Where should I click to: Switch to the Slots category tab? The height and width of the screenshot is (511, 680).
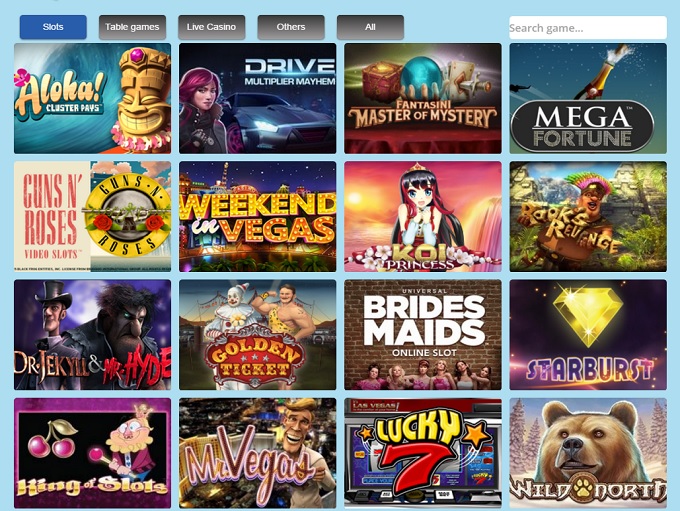pos(53,27)
